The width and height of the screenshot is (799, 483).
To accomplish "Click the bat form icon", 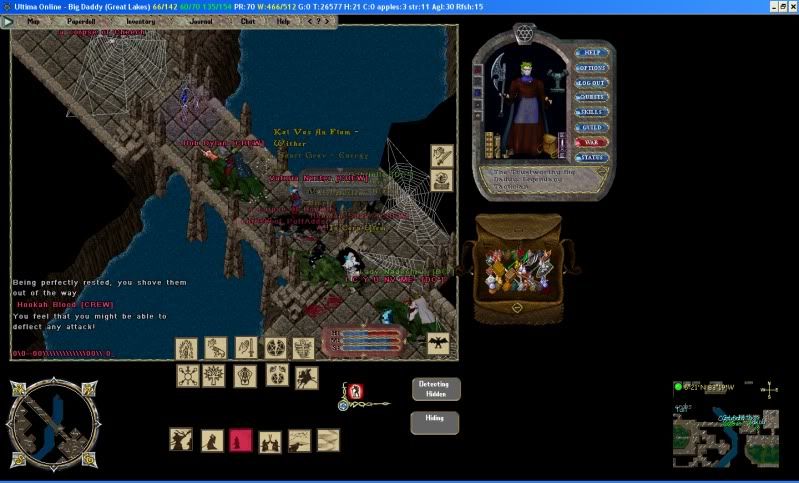I will click(x=438, y=343).
